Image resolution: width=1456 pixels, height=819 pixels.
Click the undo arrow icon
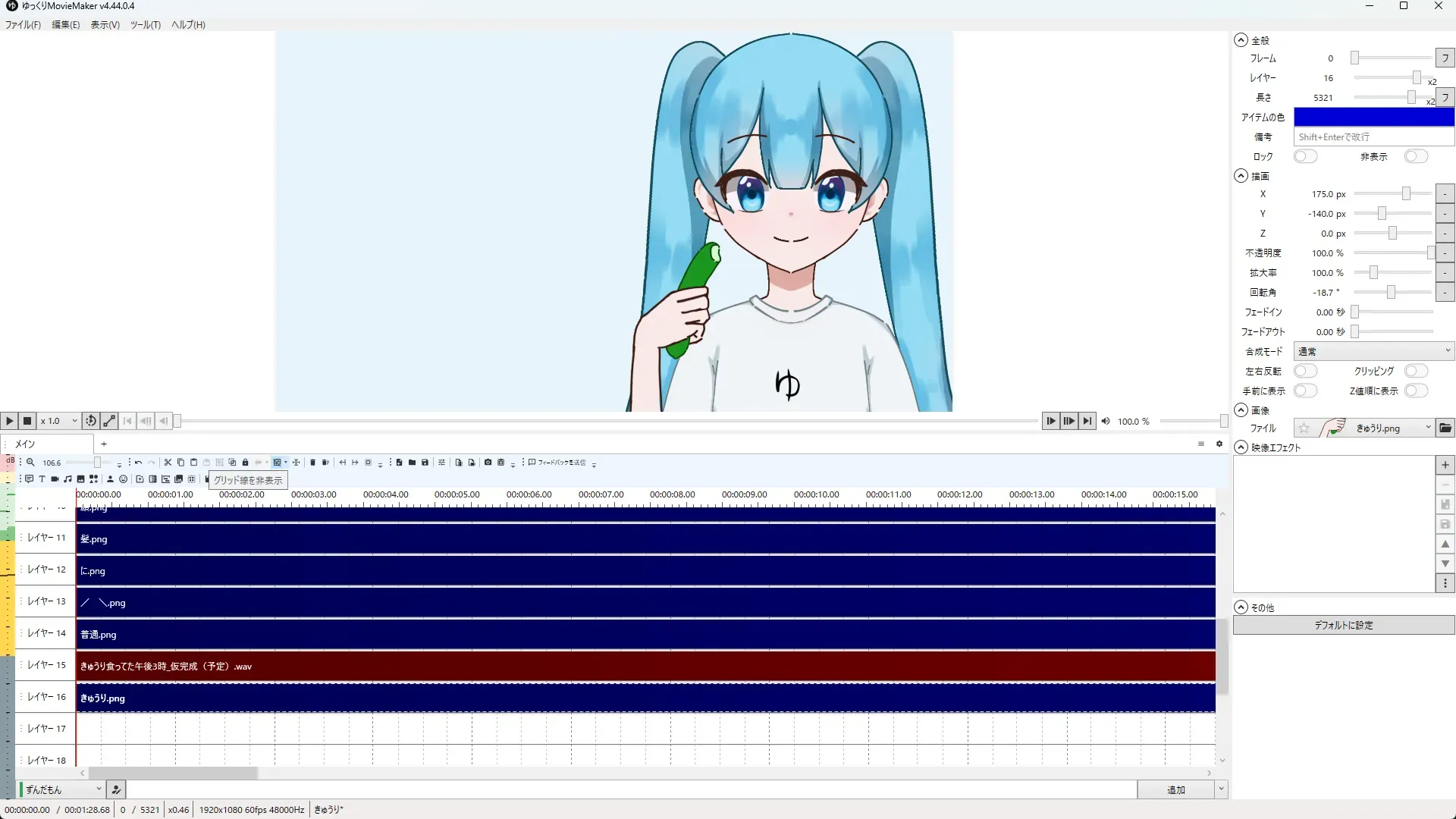(x=139, y=463)
